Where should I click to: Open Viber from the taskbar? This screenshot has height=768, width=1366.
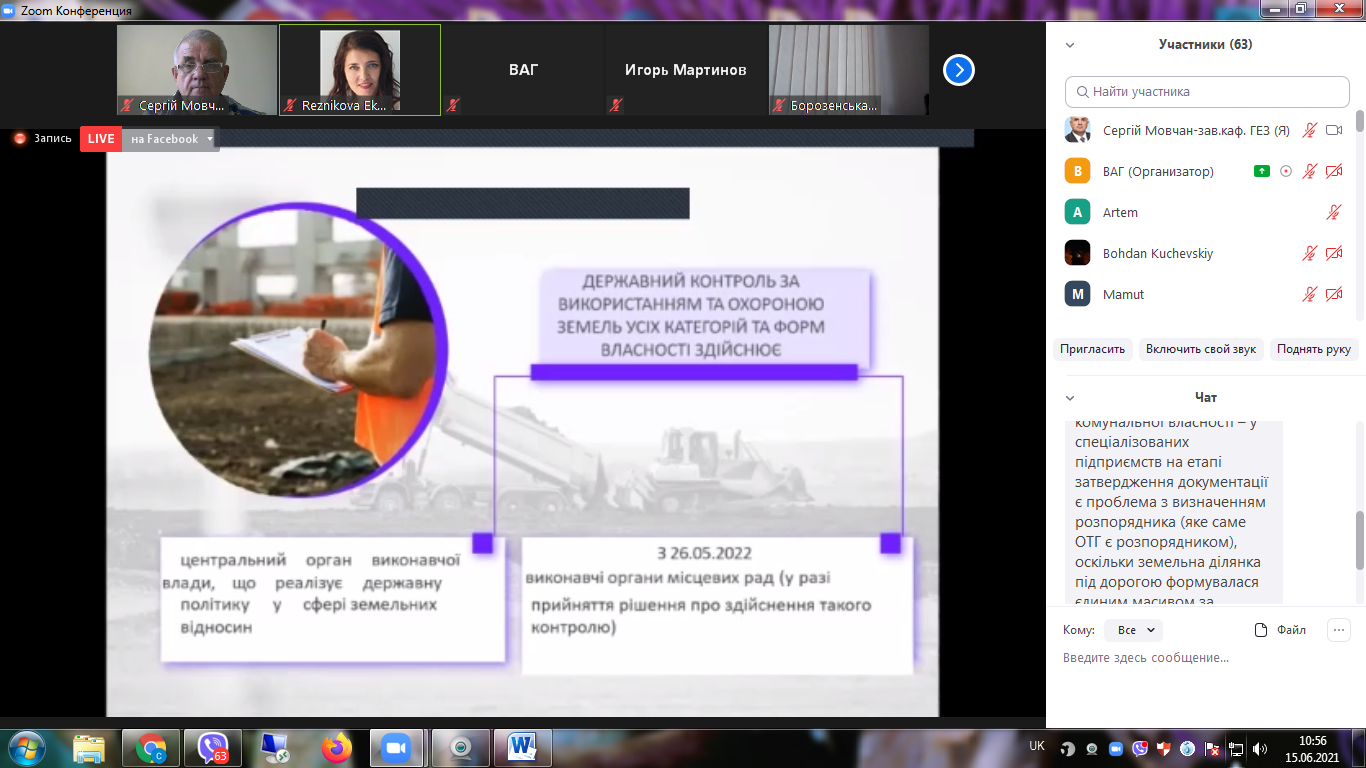pyautogui.click(x=213, y=748)
